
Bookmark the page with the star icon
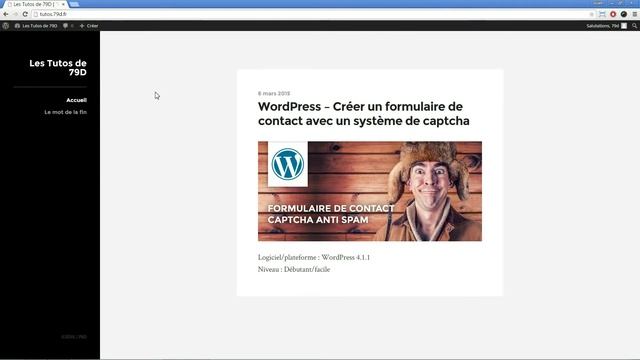click(591, 14)
